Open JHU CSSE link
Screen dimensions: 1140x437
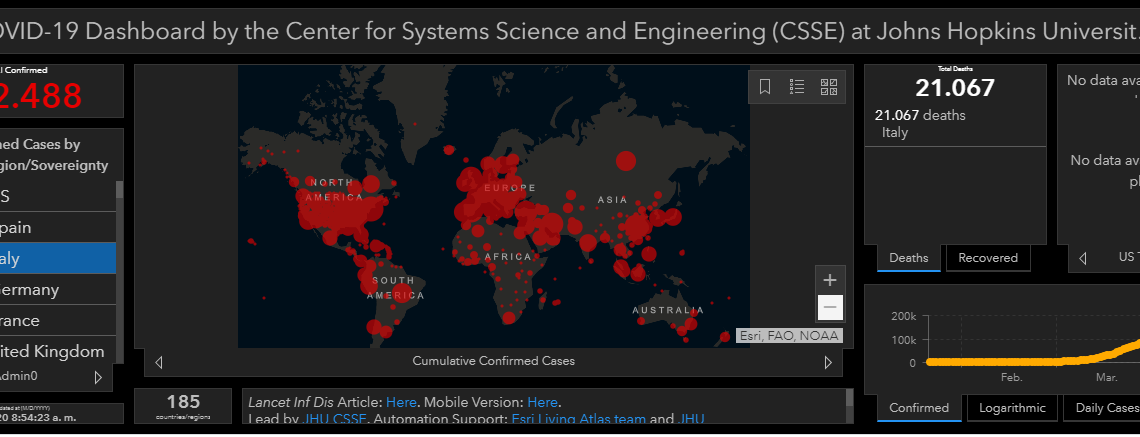[336, 419]
